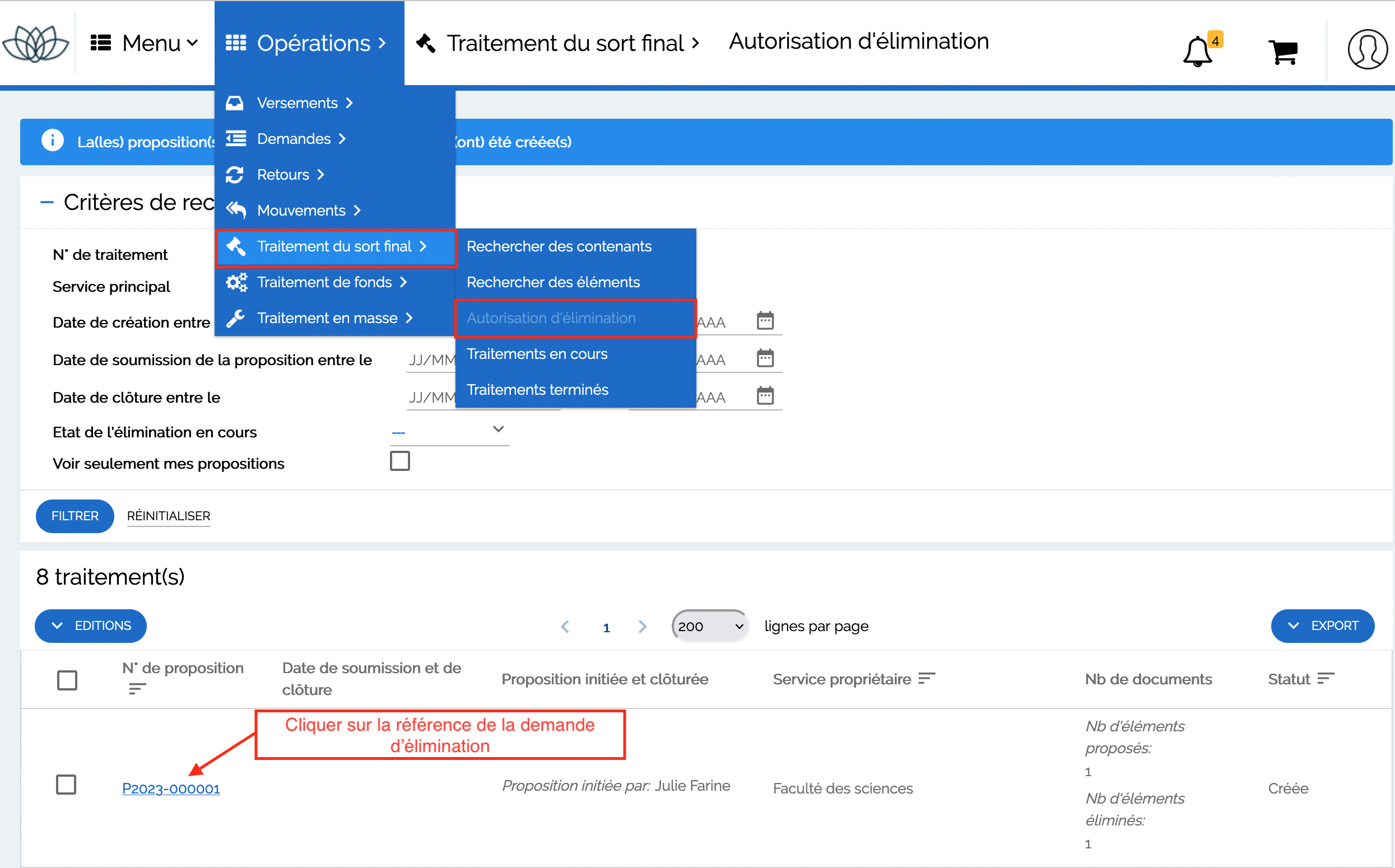This screenshot has width=1395, height=868.
Task: Open calendar picker for Date de création
Action: [x=765, y=321]
